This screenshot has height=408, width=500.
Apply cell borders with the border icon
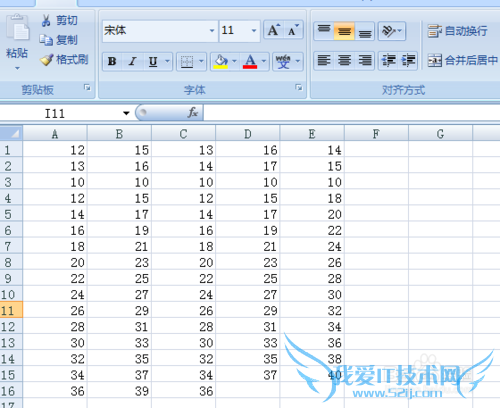tap(187, 61)
